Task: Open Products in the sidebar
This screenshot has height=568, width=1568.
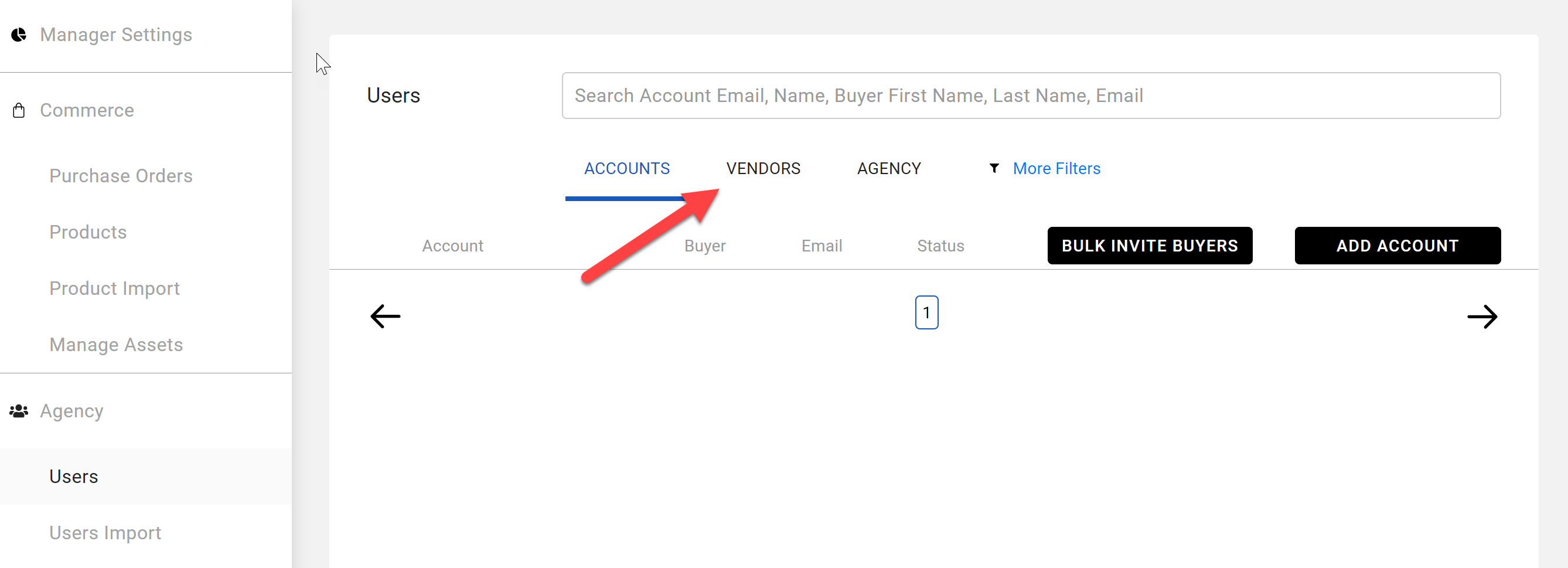Action: coord(88,232)
